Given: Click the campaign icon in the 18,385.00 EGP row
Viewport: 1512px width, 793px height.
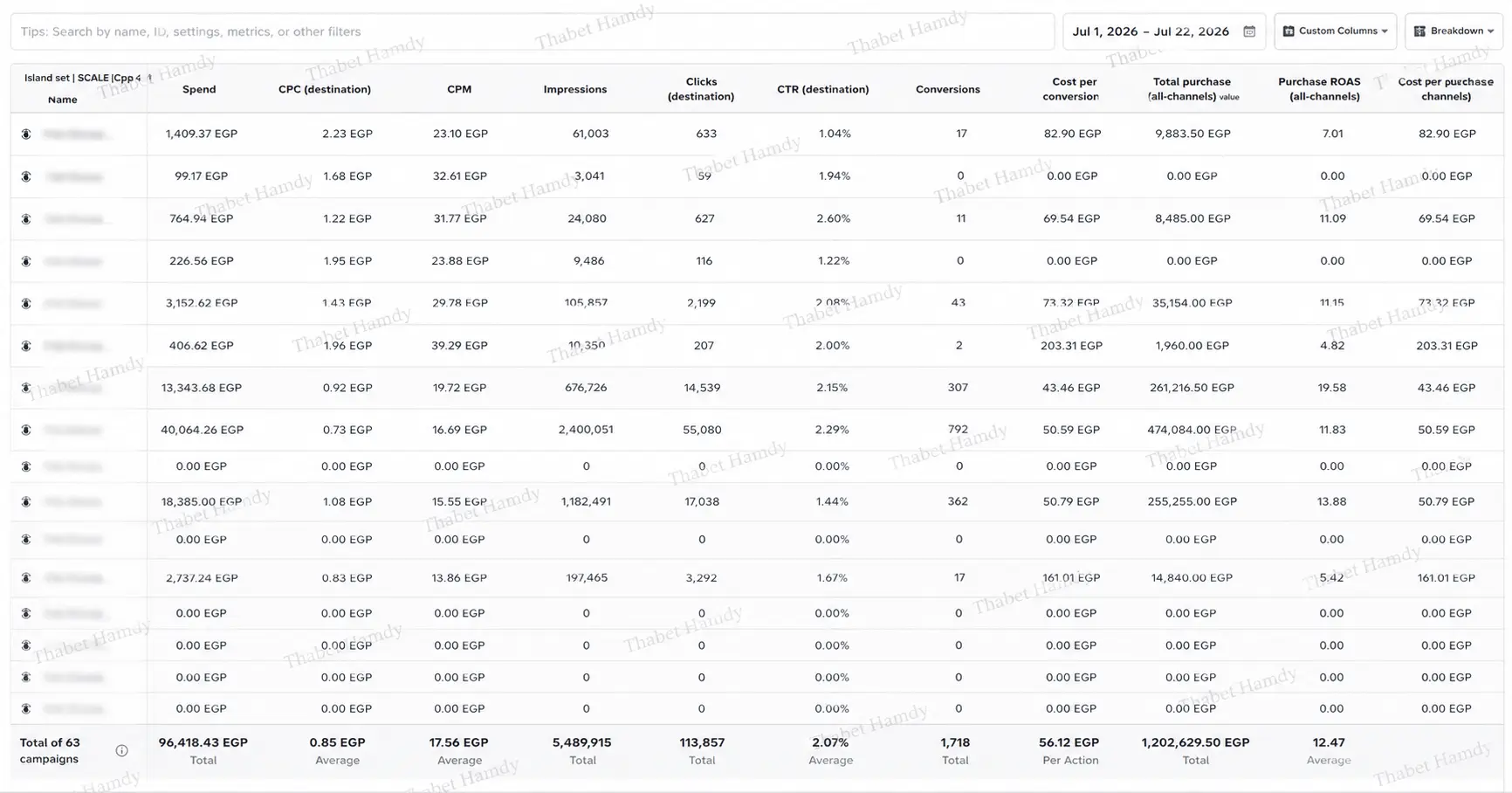Looking at the screenshot, I should 26,502.
